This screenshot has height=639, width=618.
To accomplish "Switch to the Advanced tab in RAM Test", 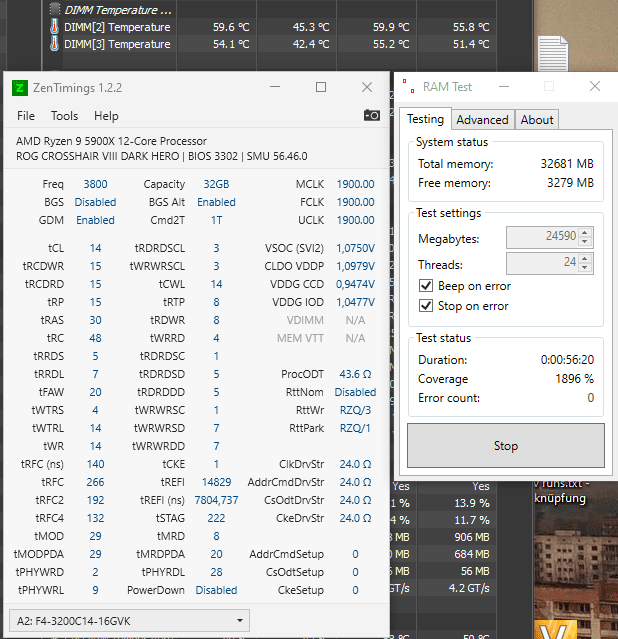I will click(482, 120).
